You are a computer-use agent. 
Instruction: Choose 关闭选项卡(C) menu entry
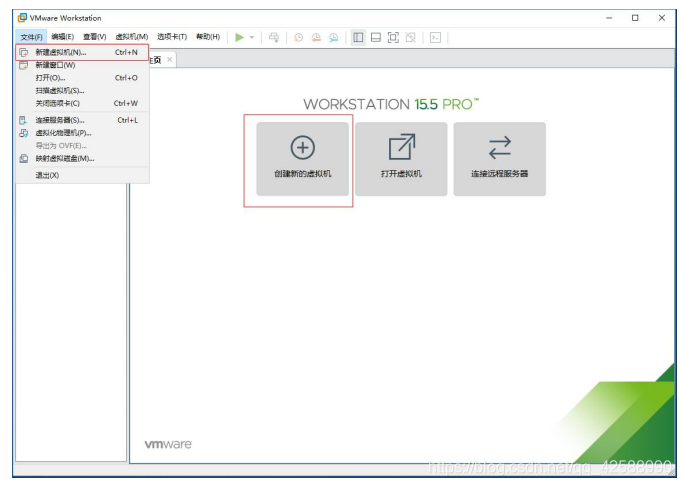(83, 103)
